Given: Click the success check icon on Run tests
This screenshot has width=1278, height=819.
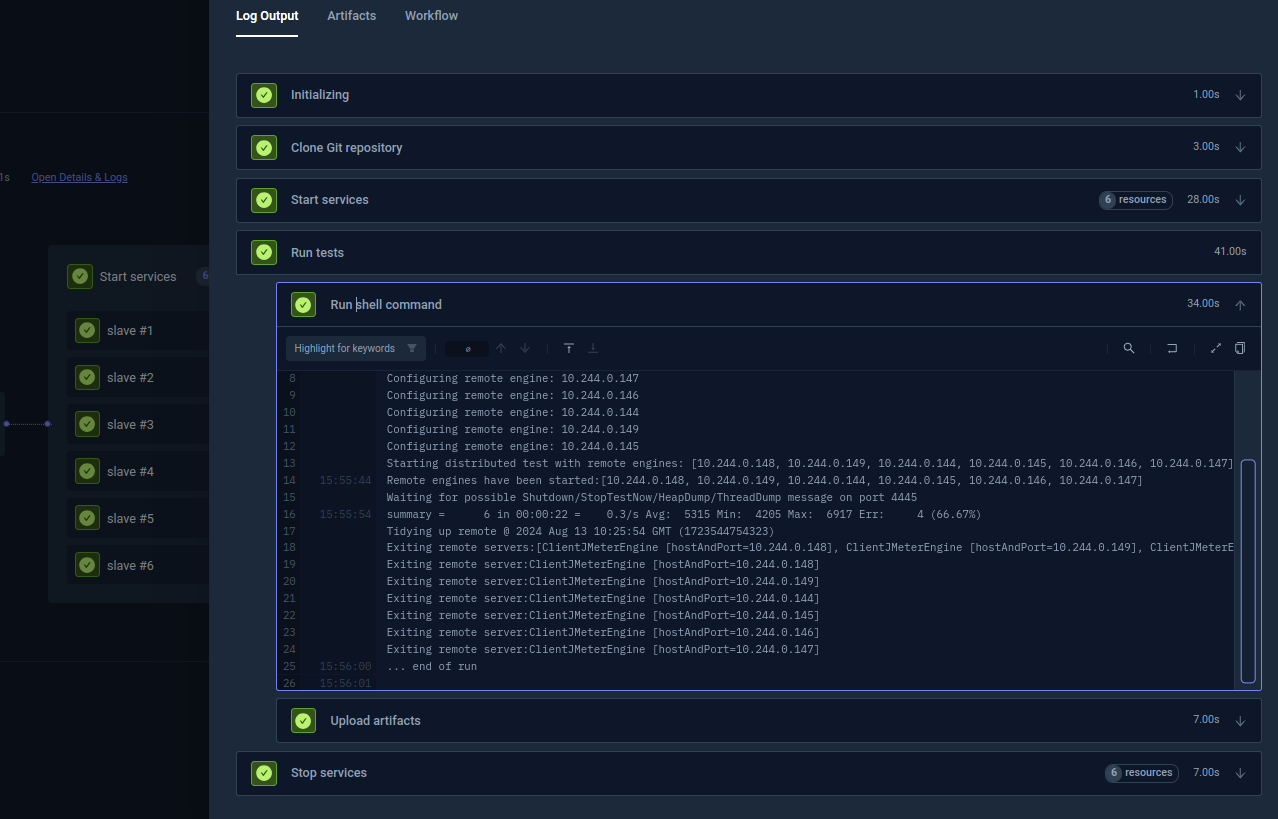Looking at the screenshot, I should coord(263,252).
